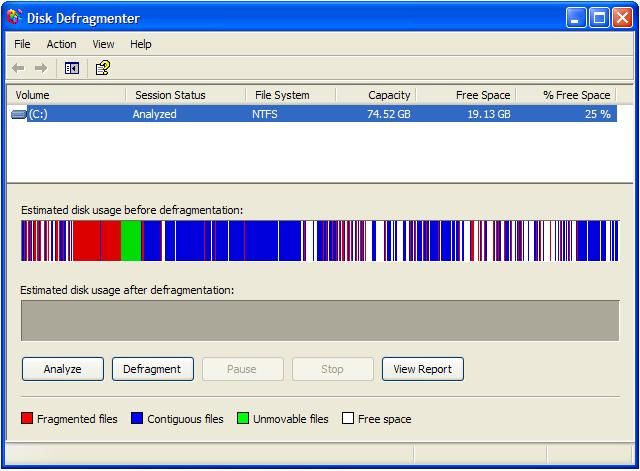Click the red Fragmented files swatch
Screen dimensions: 640x471
pyautogui.click(x=27, y=418)
